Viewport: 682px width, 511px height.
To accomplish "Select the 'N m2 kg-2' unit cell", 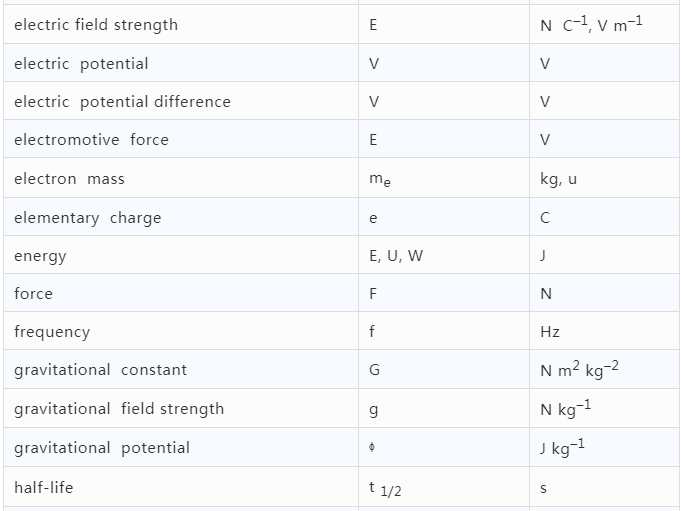I will tap(604, 370).
